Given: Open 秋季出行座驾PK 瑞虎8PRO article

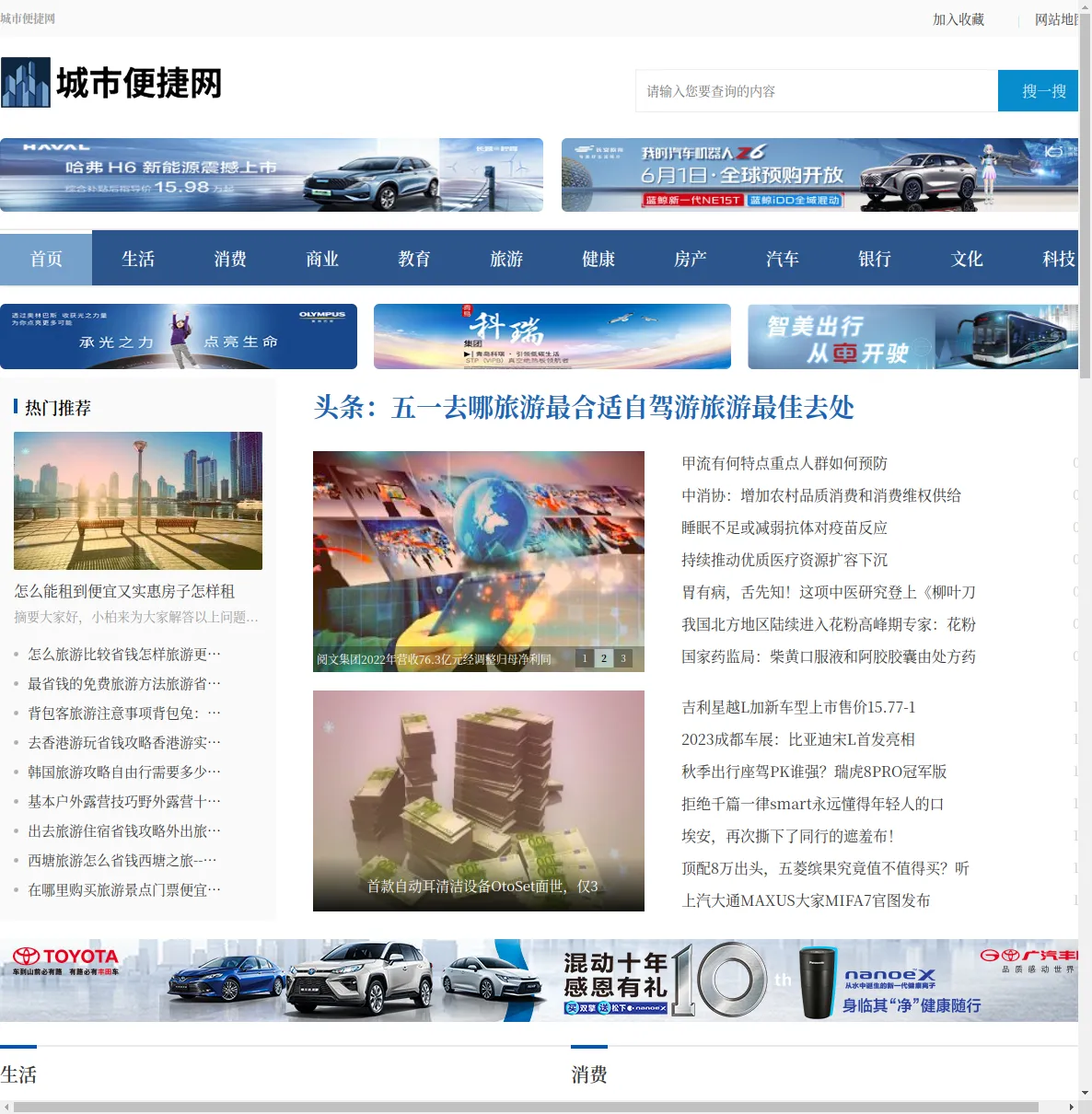Looking at the screenshot, I should coord(814,772).
